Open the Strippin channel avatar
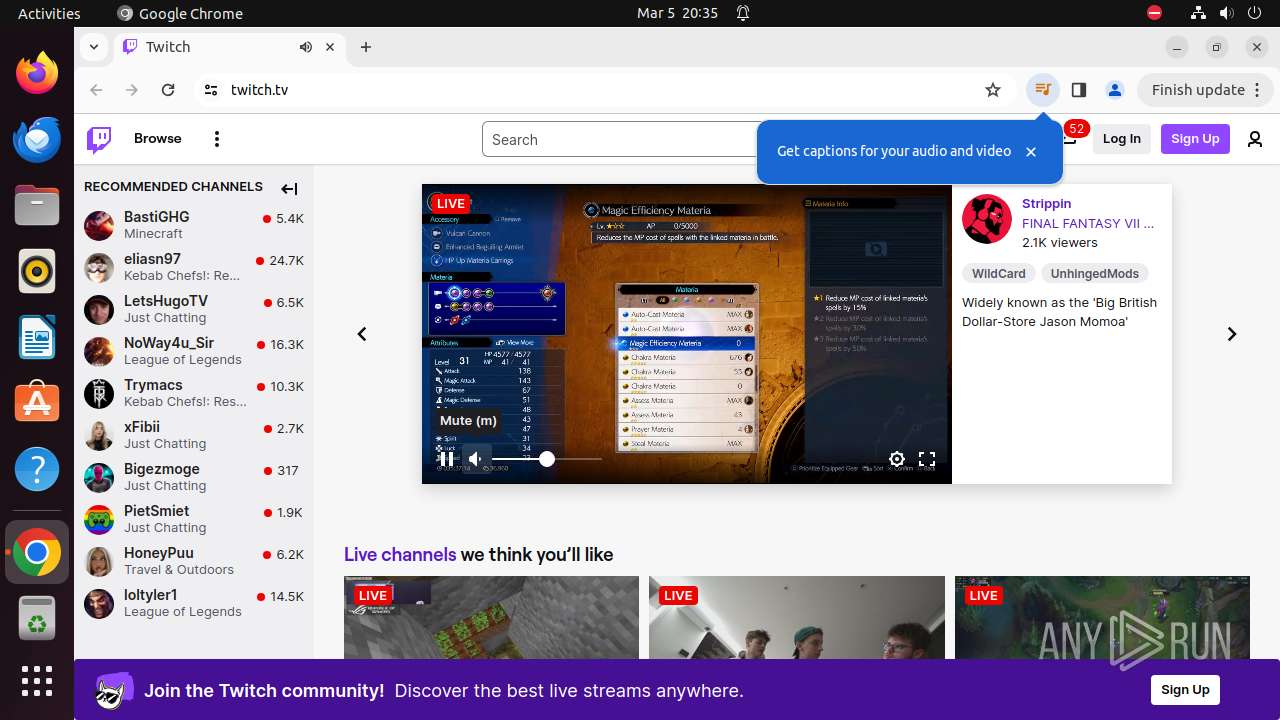Image resolution: width=1280 pixels, height=720 pixels. tap(987, 219)
